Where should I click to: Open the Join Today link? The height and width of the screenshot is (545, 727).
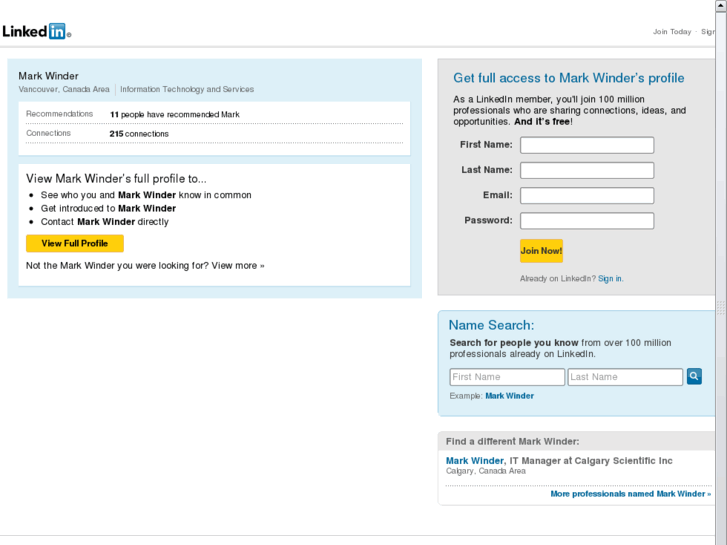[x=672, y=32]
